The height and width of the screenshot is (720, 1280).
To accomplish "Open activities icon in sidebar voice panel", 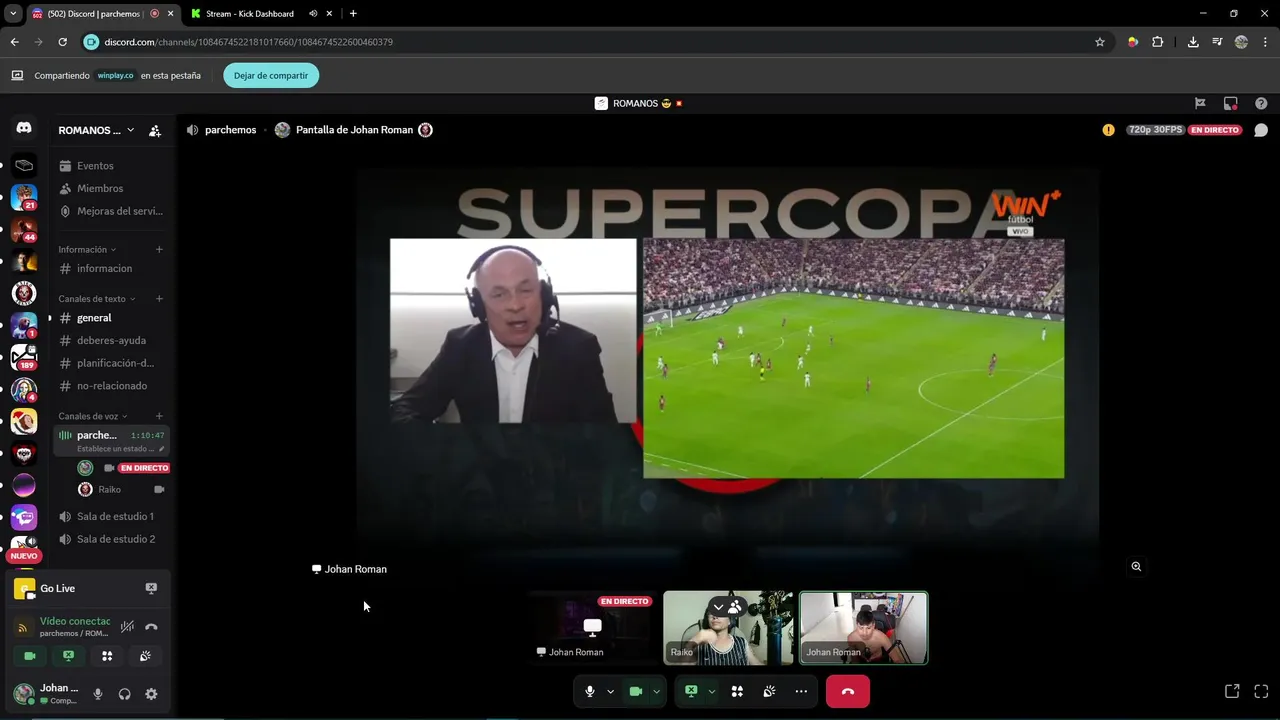I will coord(107,656).
